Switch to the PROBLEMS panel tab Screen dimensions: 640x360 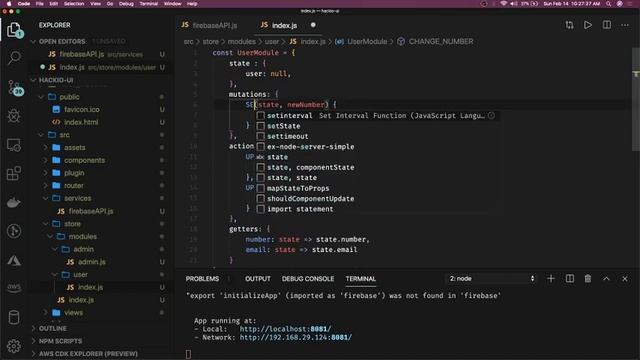(202, 279)
